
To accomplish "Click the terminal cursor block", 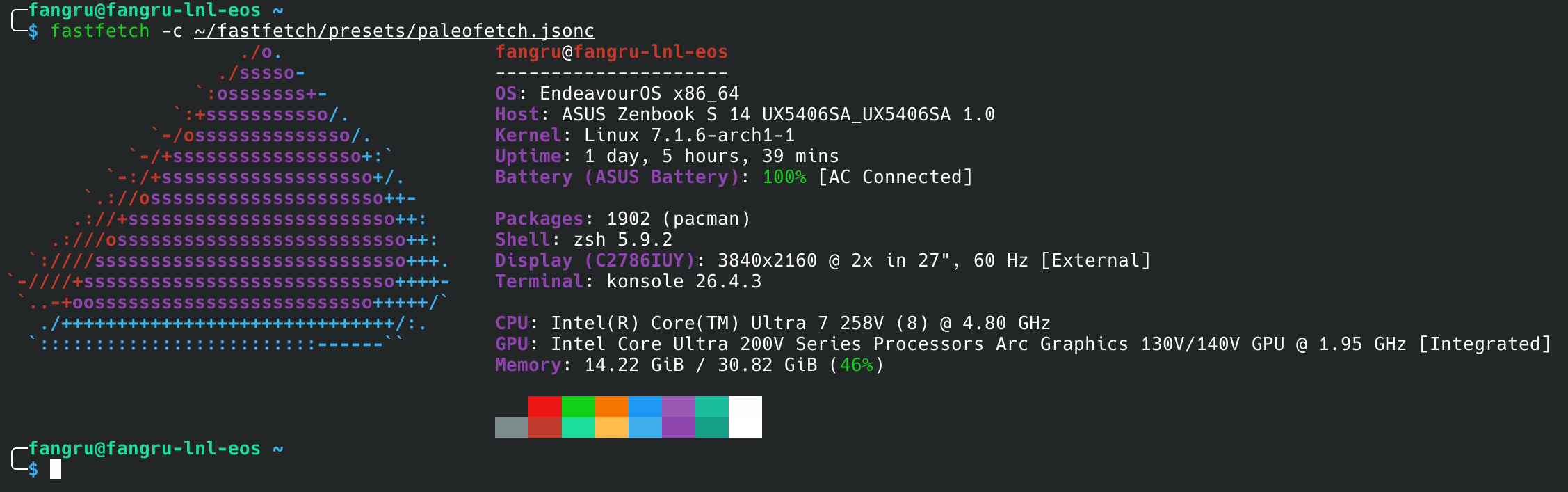I will [56, 470].
